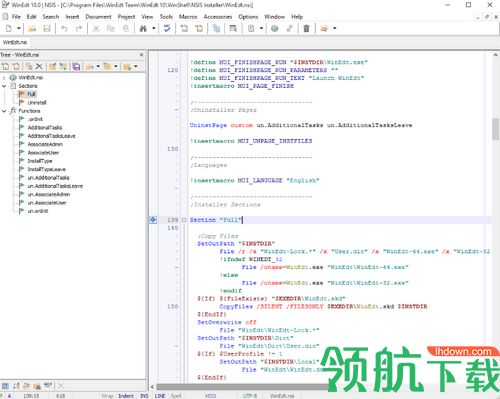The height and width of the screenshot is (399, 500).
Task: Open the Macros menu
Action: pyautogui.click(x=188, y=17)
